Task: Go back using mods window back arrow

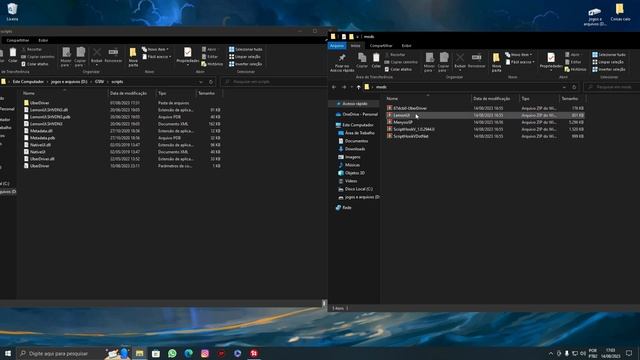Action: point(334,87)
